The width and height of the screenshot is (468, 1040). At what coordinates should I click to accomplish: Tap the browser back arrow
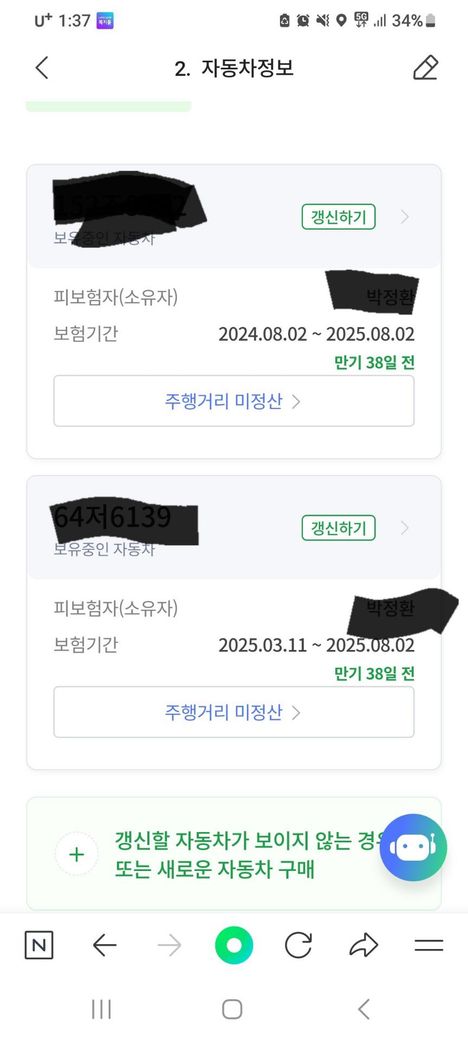(x=104, y=945)
